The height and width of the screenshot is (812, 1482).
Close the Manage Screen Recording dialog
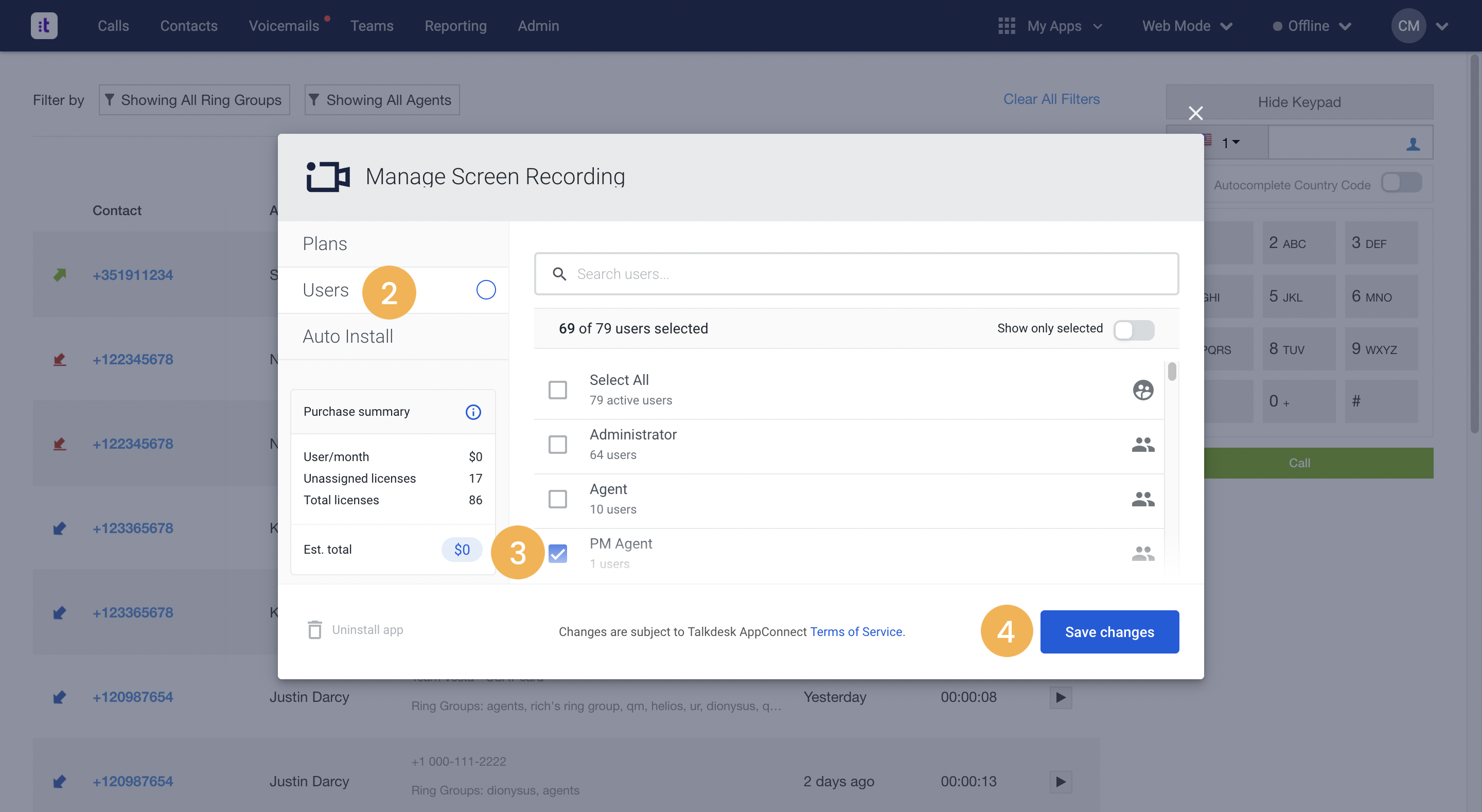click(x=1195, y=113)
